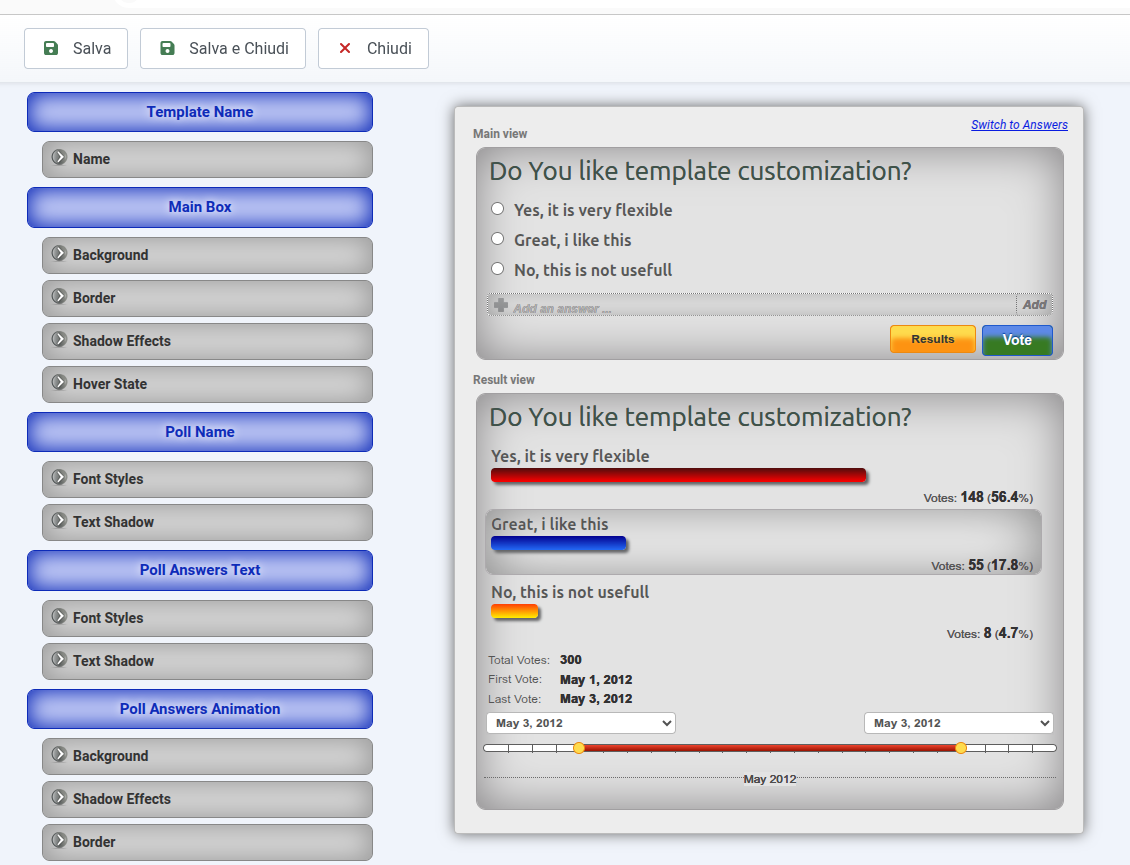
Task: Click arrow icon beside Main Box Background
Action: [59, 254]
